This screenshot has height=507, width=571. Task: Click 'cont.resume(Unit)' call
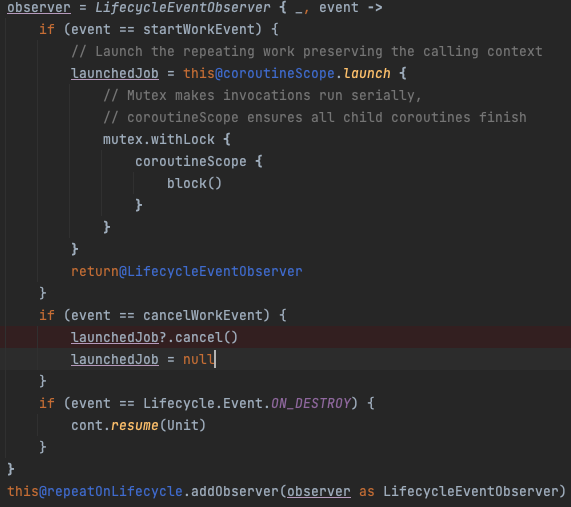pos(138,425)
